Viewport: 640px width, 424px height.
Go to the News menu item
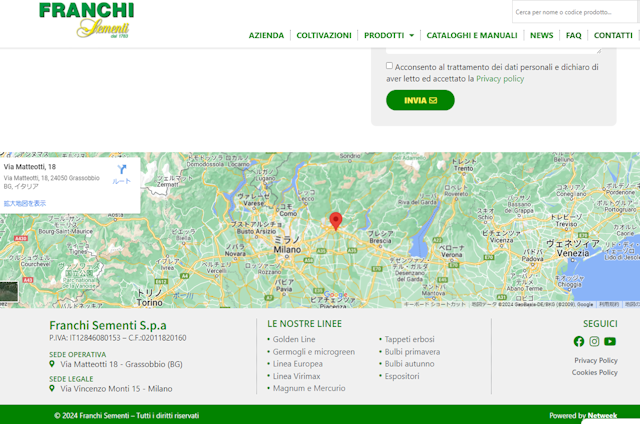[542, 36]
